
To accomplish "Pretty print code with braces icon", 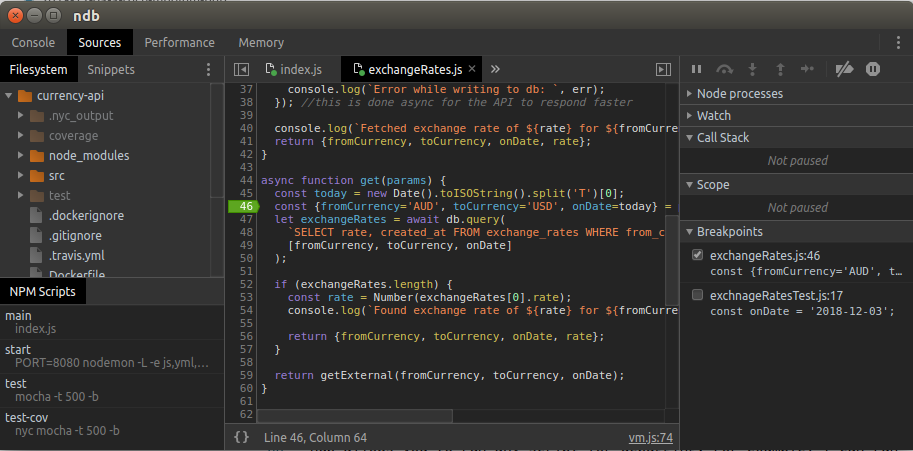I will click(241, 437).
